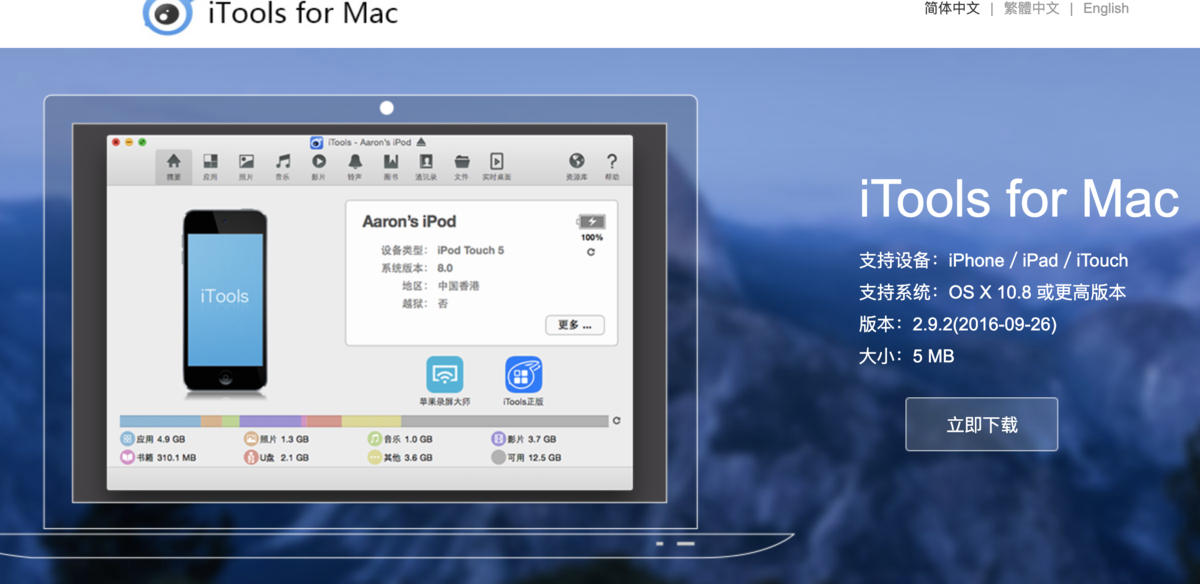Screen dimensions: 1200x584
Task: Click the iTools for Mac header title
Action: [x=303, y=13]
